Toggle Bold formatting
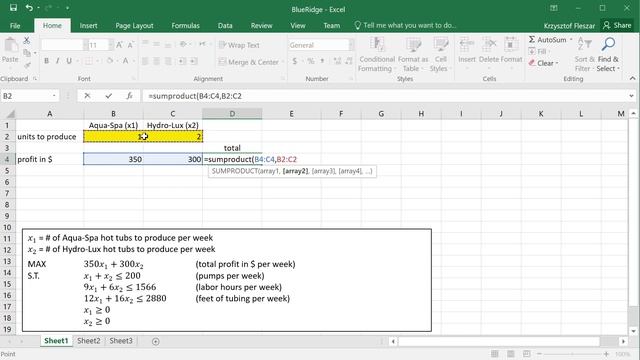The width and height of the screenshot is (640, 360). coord(46,61)
